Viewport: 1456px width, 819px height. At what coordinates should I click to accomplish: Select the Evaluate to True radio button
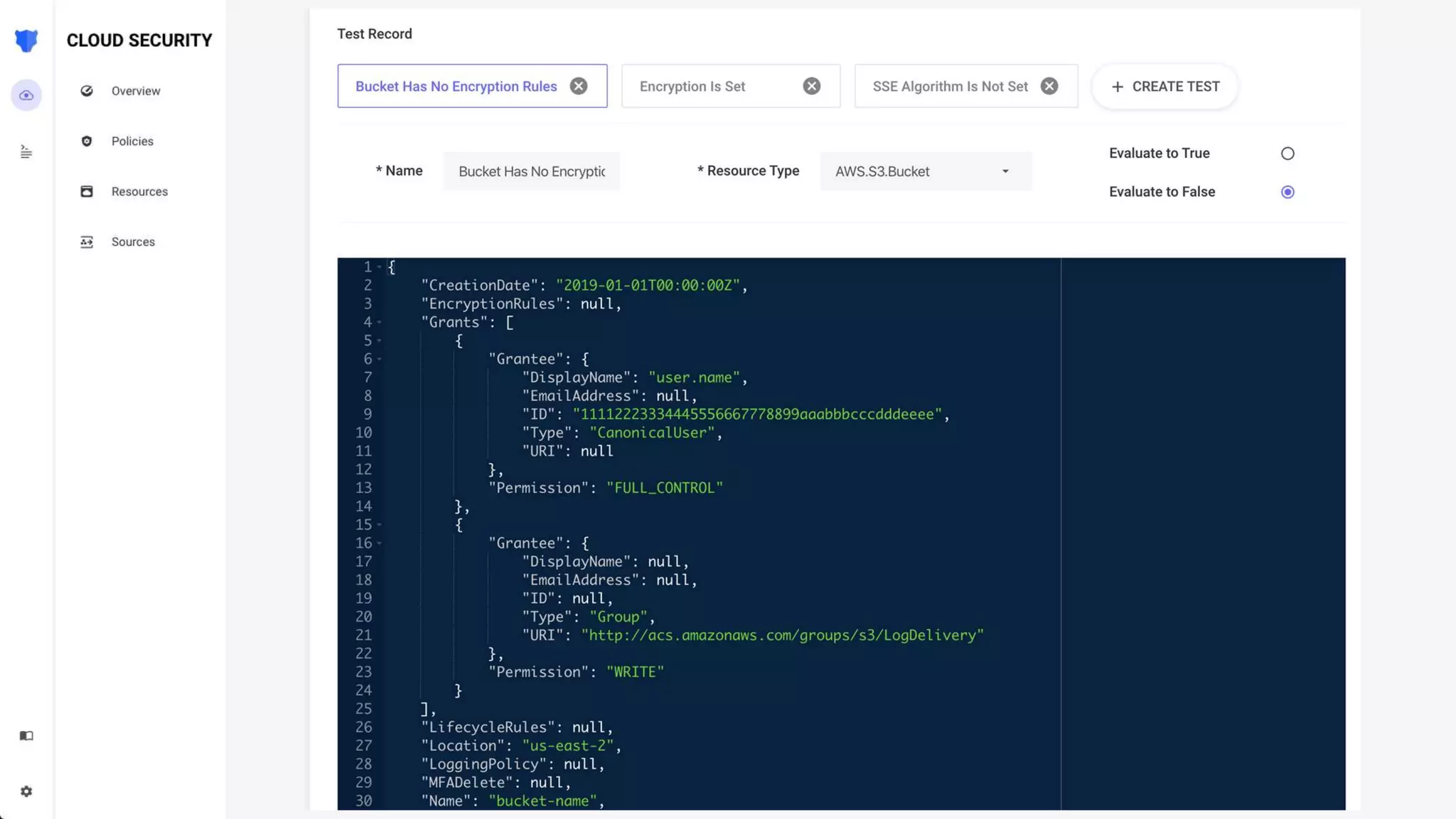(x=1288, y=154)
